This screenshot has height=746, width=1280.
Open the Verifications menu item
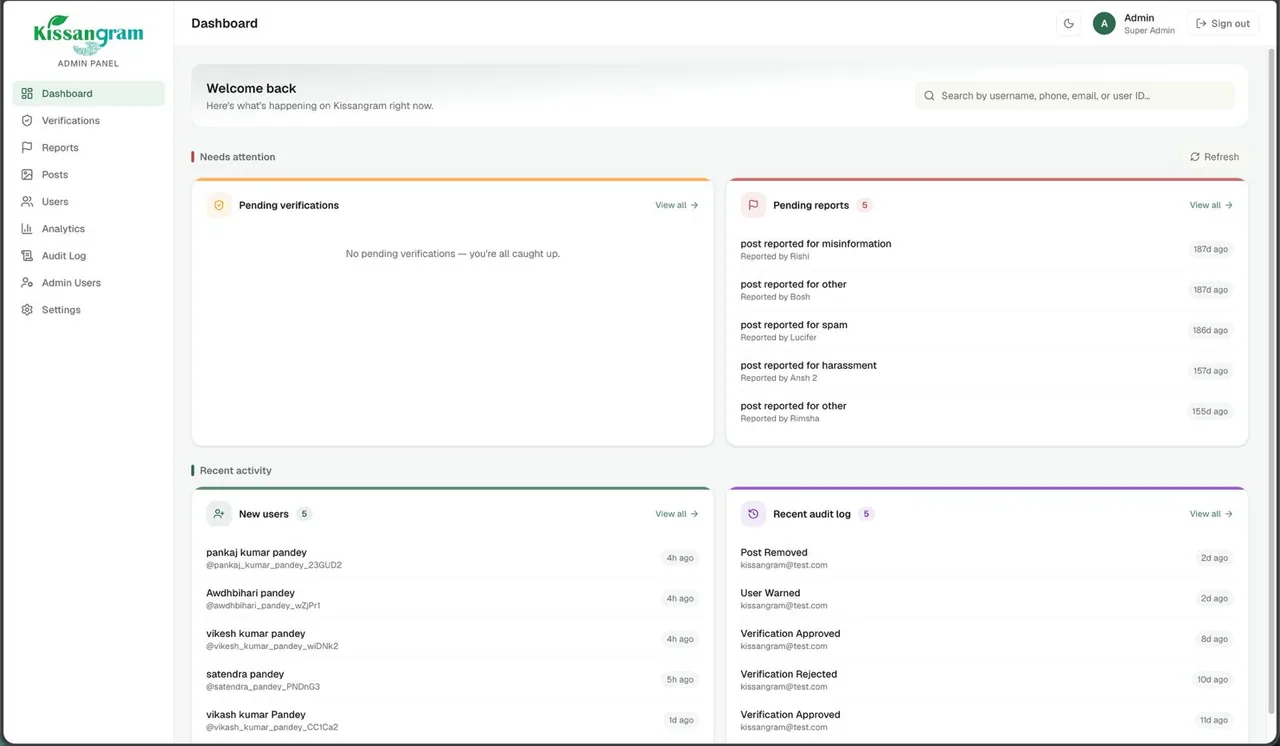pos(88,120)
